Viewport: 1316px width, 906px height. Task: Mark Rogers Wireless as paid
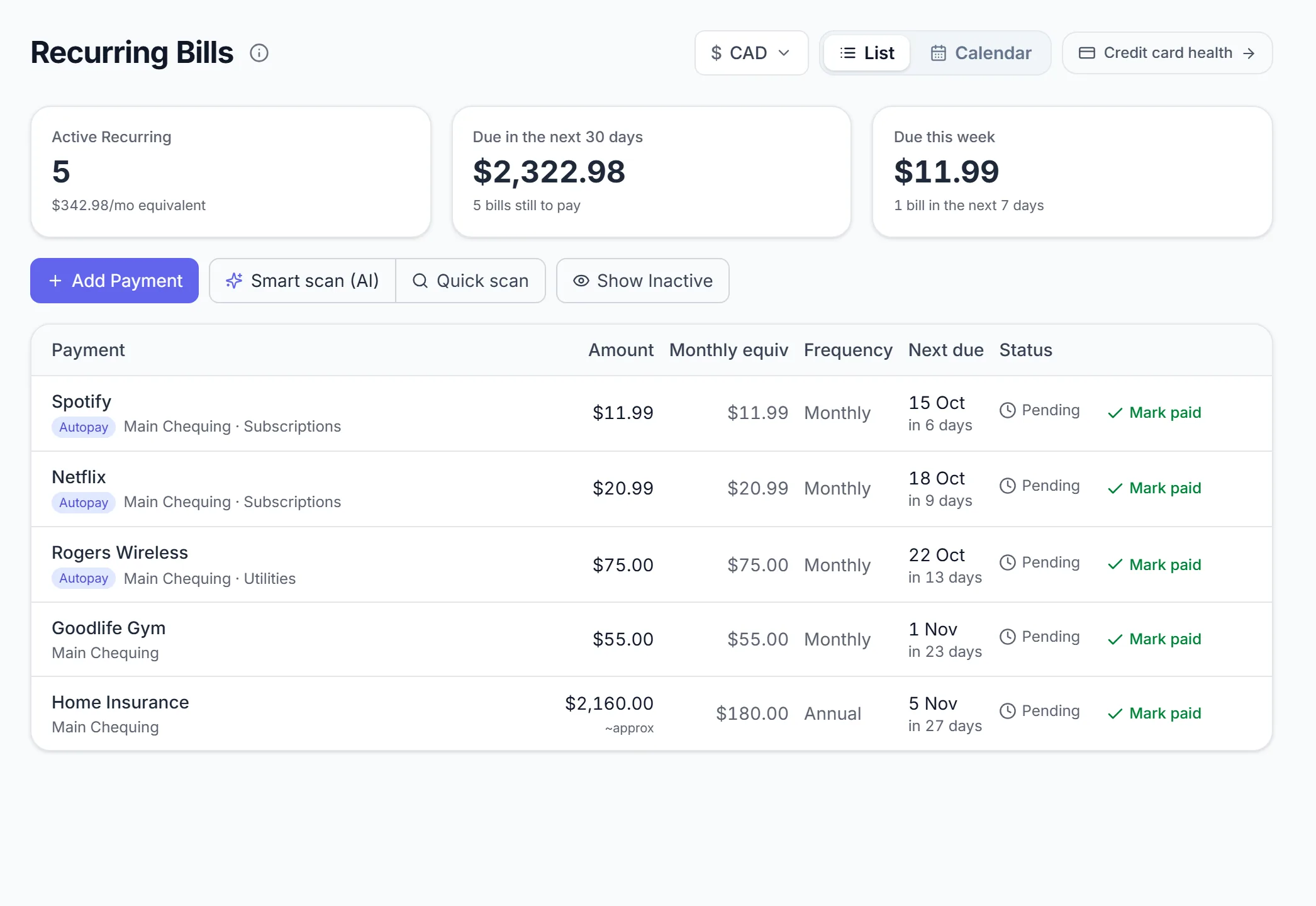[1154, 565]
